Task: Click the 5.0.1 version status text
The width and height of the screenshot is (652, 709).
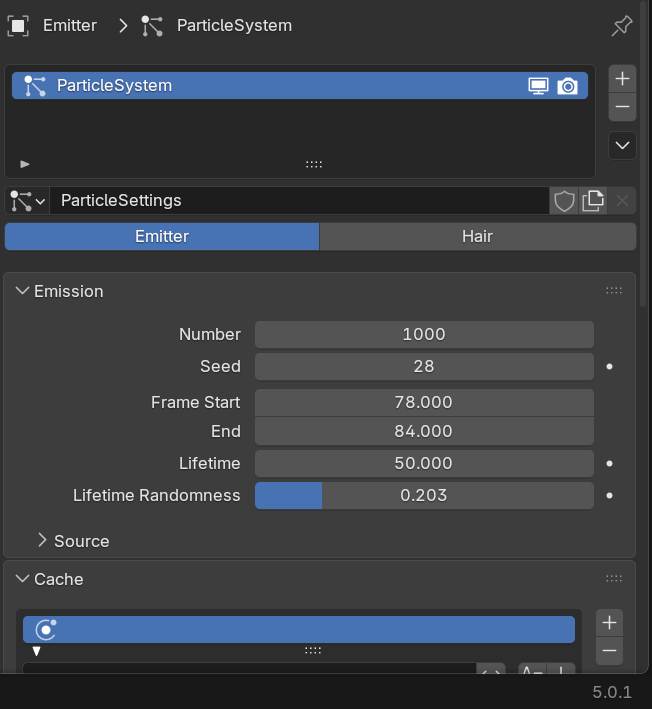Action: pos(612,692)
